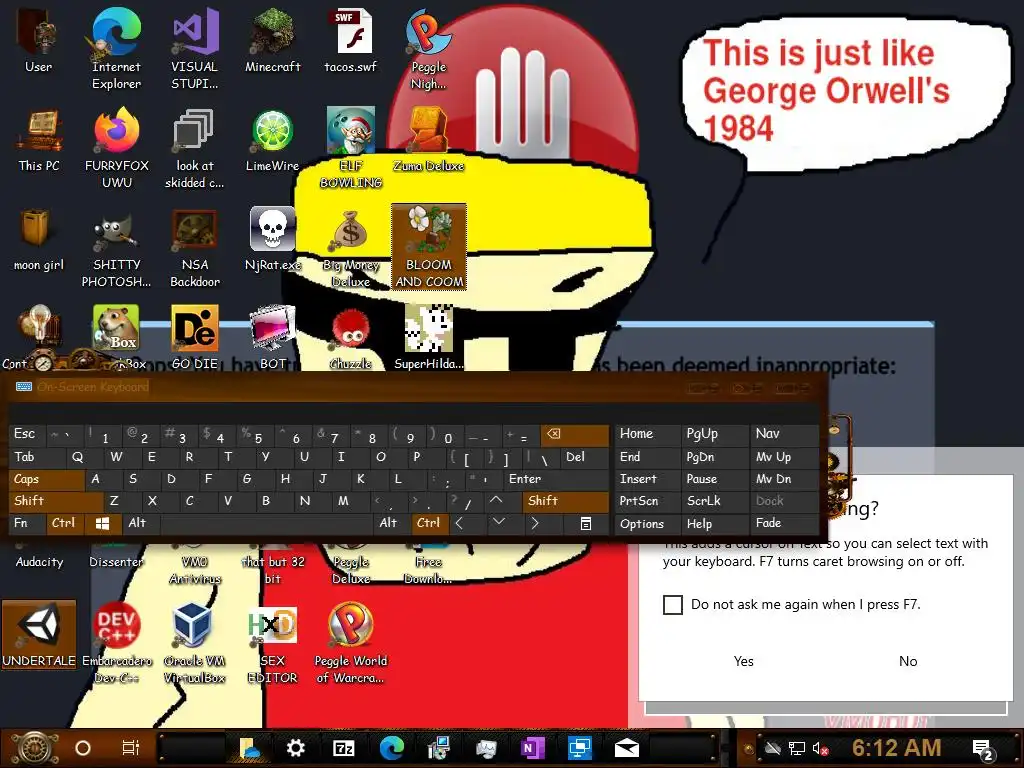This screenshot has height=768, width=1024.
Task: Toggle left Shift key on keyboard
Action: click(x=56, y=501)
